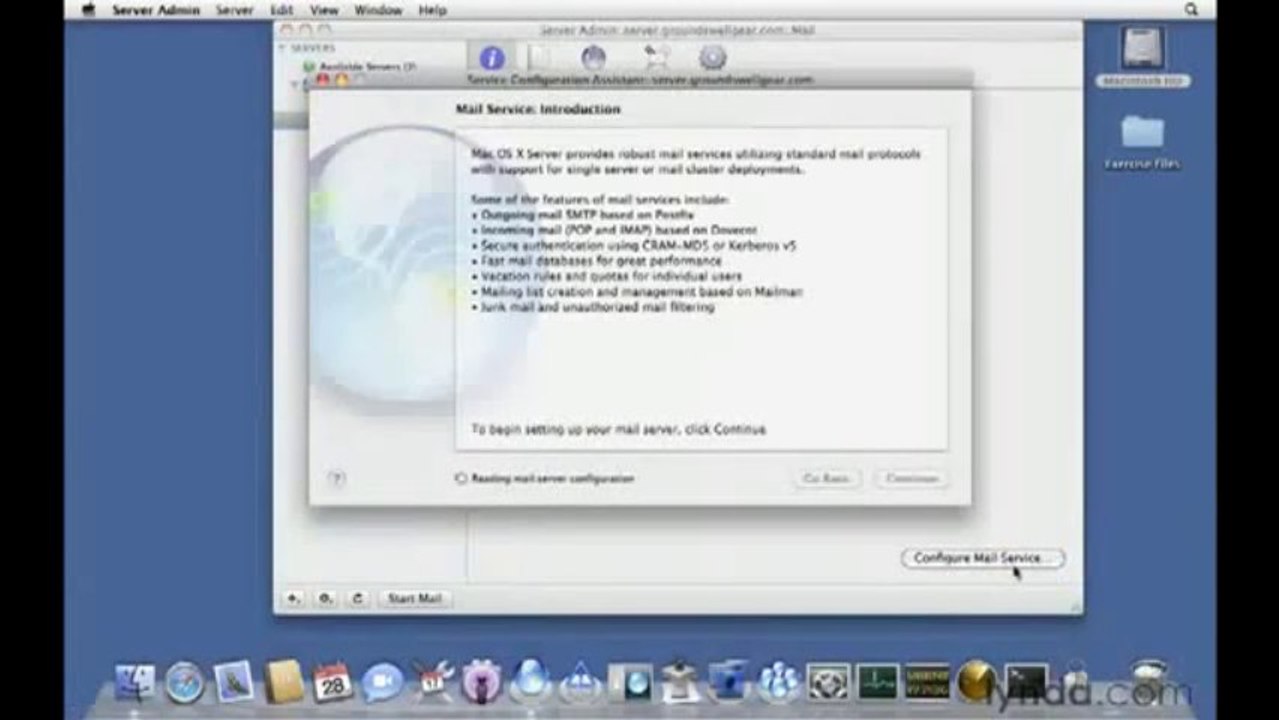Open the Window menu
The width and height of the screenshot is (1279, 720).
(378, 10)
